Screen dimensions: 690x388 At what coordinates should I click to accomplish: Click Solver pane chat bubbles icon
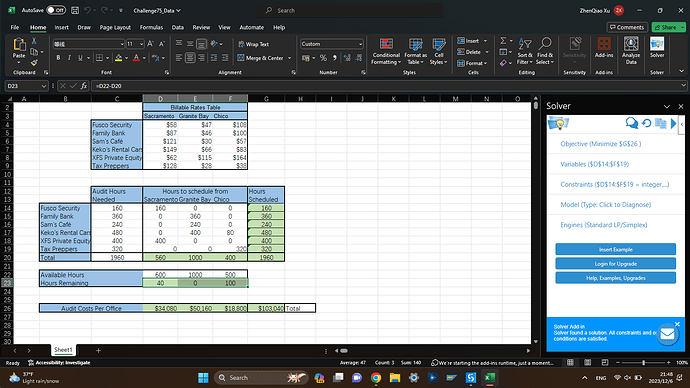[x=632, y=123]
